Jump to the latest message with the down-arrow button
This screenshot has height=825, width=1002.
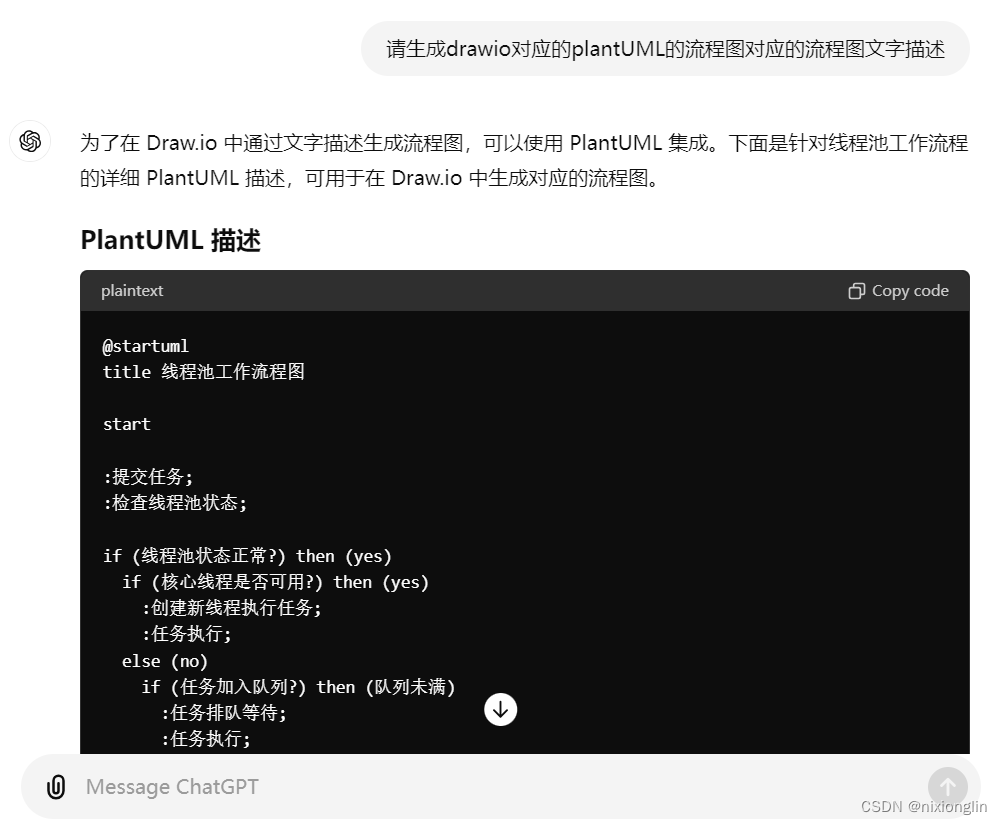tap(500, 709)
